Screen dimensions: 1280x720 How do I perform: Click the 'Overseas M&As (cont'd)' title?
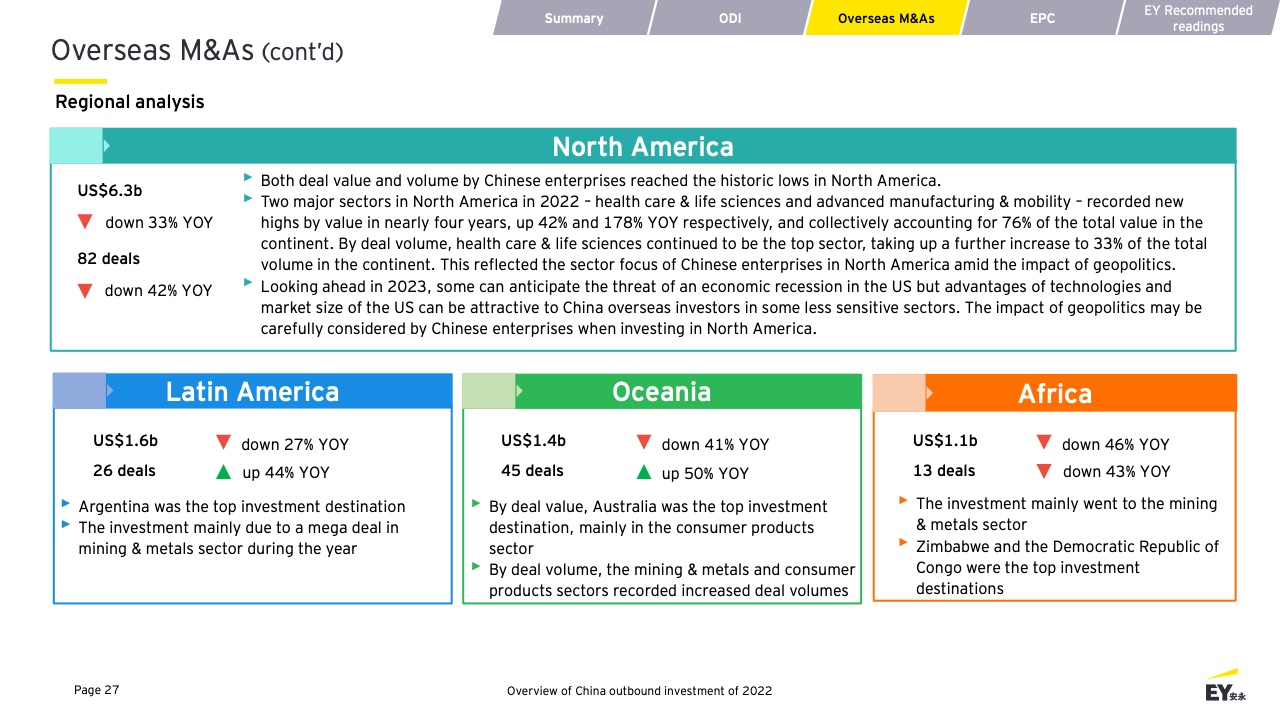(x=197, y=50)
